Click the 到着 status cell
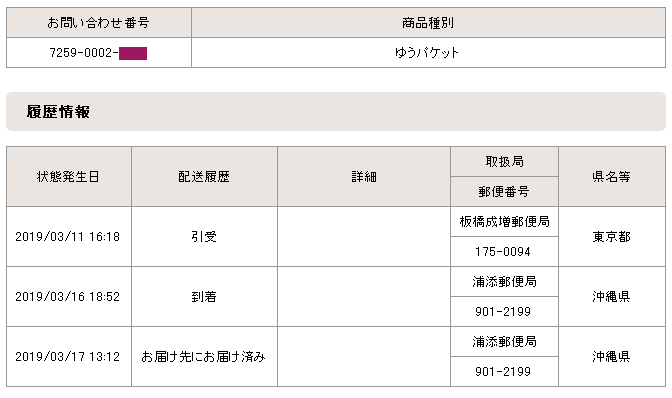Screen dimensions: 672x398 pos(204,296)
